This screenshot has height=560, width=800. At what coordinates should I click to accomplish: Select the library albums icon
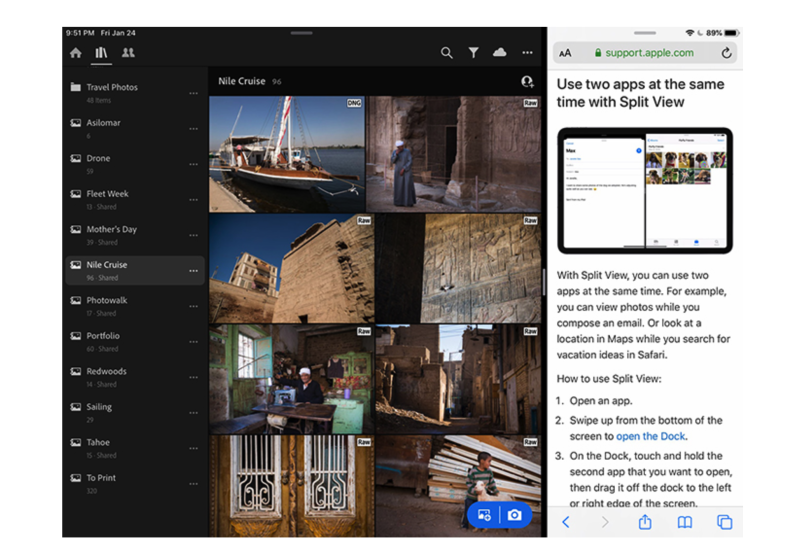click(101, 53)
